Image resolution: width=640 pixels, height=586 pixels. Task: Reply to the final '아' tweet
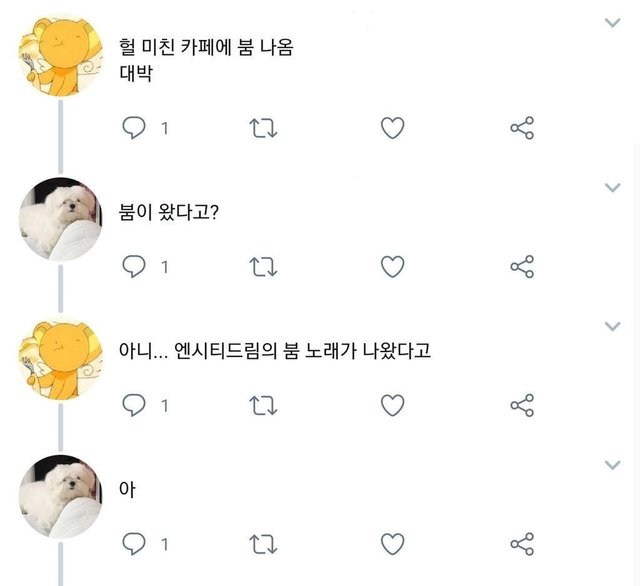tap(134, 543)
